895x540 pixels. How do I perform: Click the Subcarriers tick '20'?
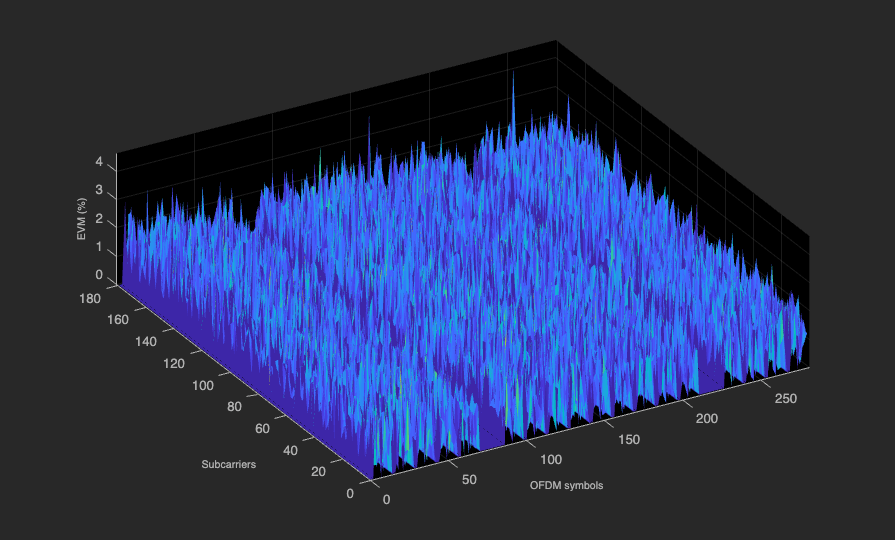coord(318,472)
